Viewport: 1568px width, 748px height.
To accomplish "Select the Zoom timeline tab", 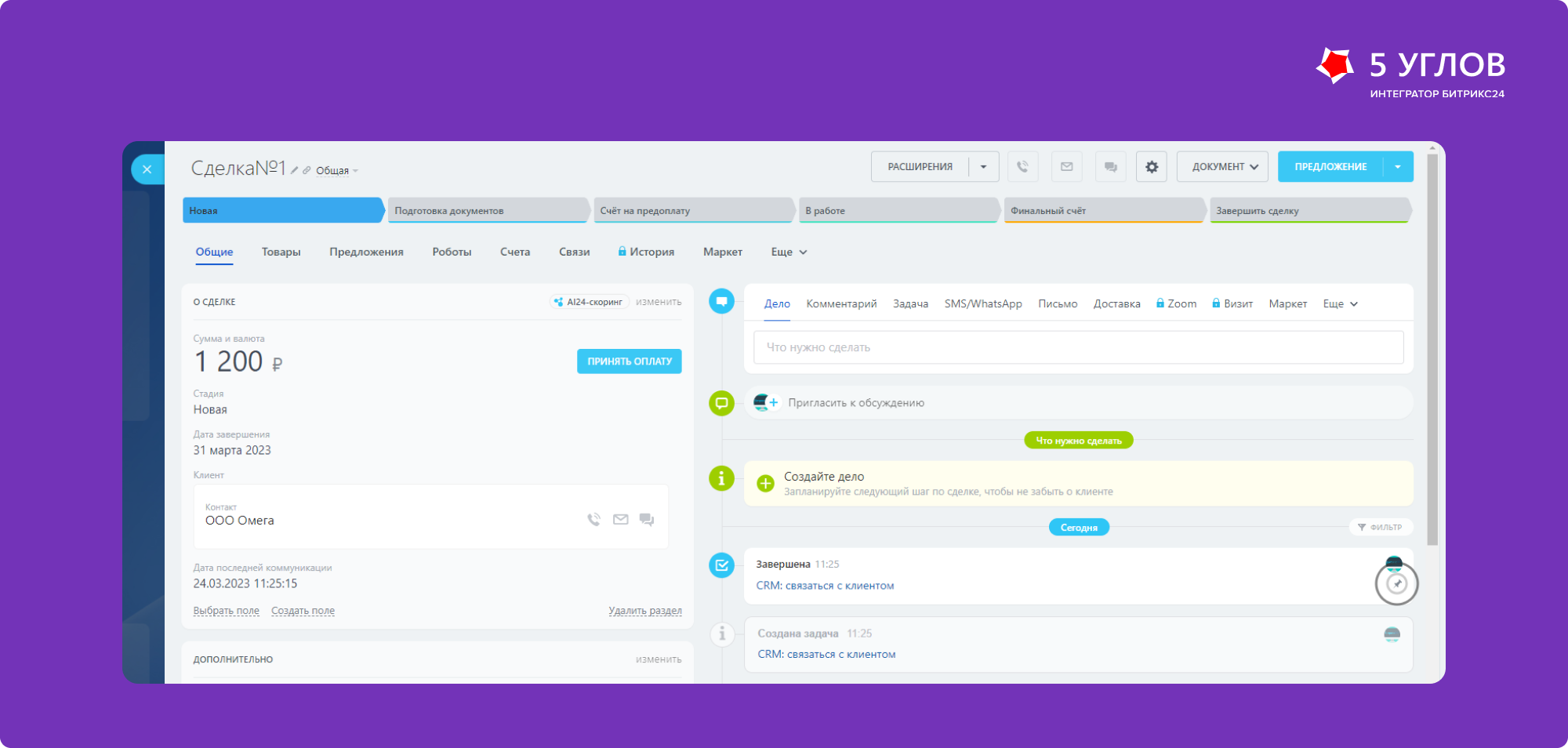I will pos(1176,303).
